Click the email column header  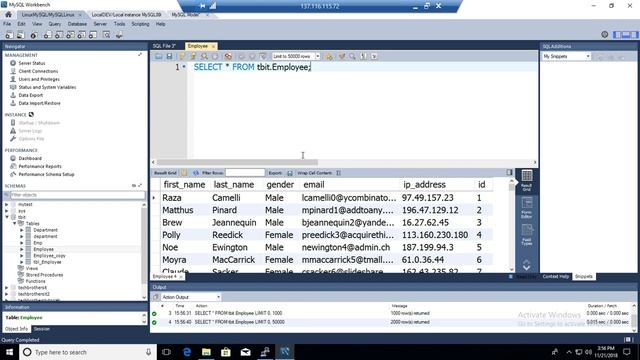(x=314, y=185)
